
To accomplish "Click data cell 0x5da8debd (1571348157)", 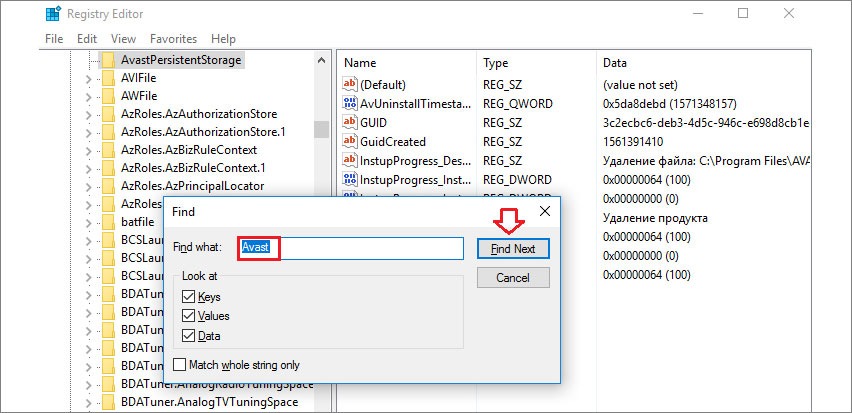I will [x=669, y=103].
